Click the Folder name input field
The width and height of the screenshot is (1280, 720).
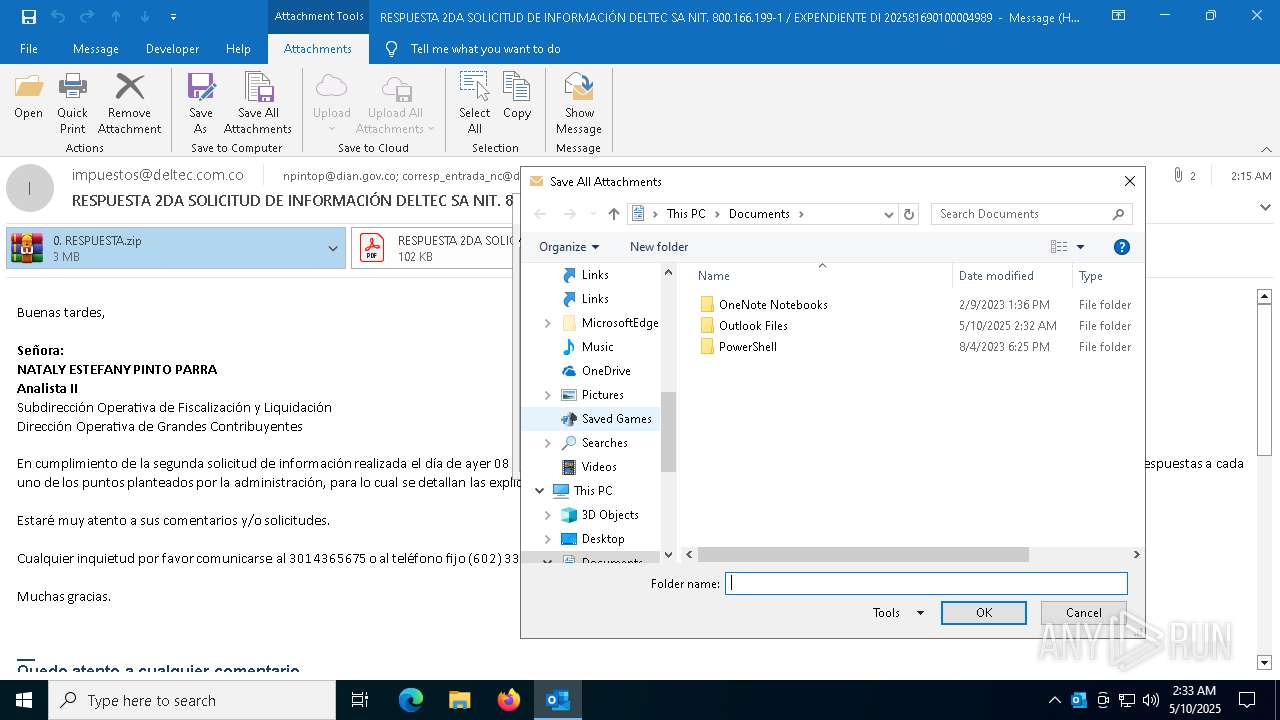tap(926, 584)
